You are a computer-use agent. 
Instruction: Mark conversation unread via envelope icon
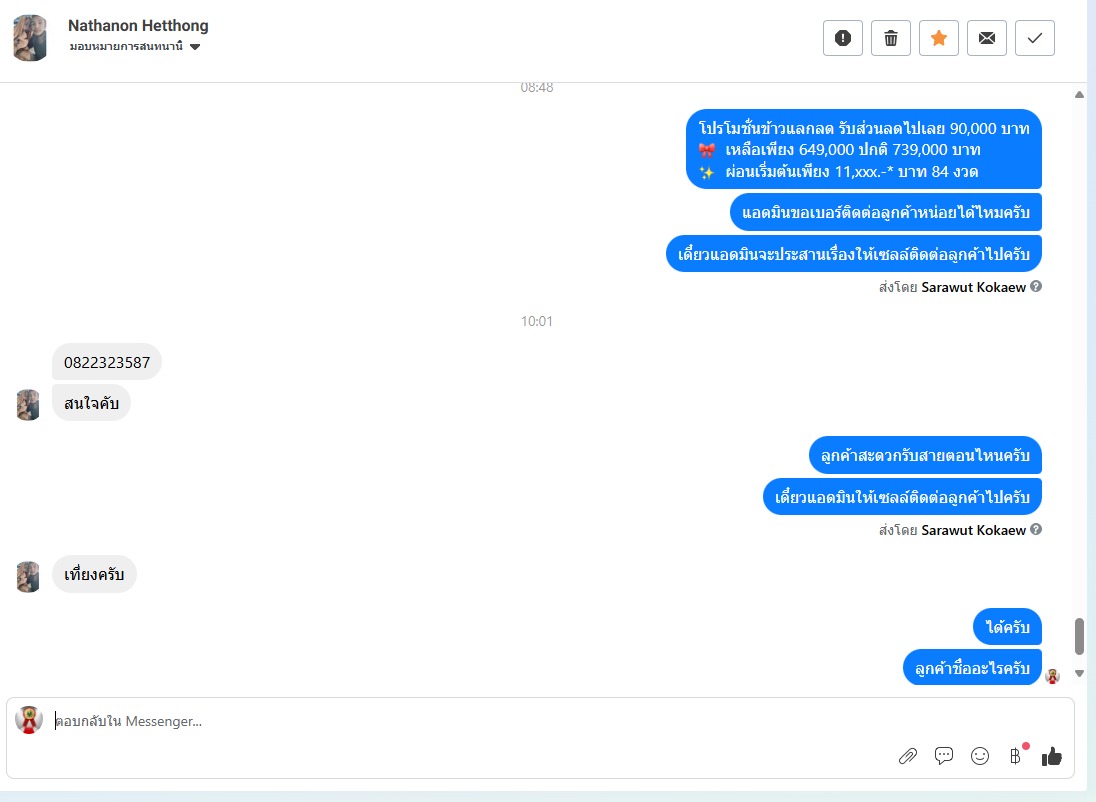tap(986, 38)
